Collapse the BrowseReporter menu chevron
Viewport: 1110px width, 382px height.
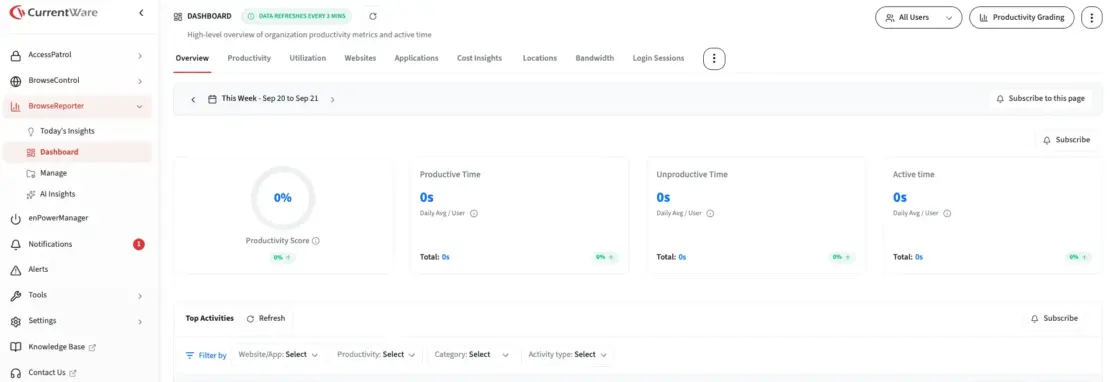pos(139,107)
